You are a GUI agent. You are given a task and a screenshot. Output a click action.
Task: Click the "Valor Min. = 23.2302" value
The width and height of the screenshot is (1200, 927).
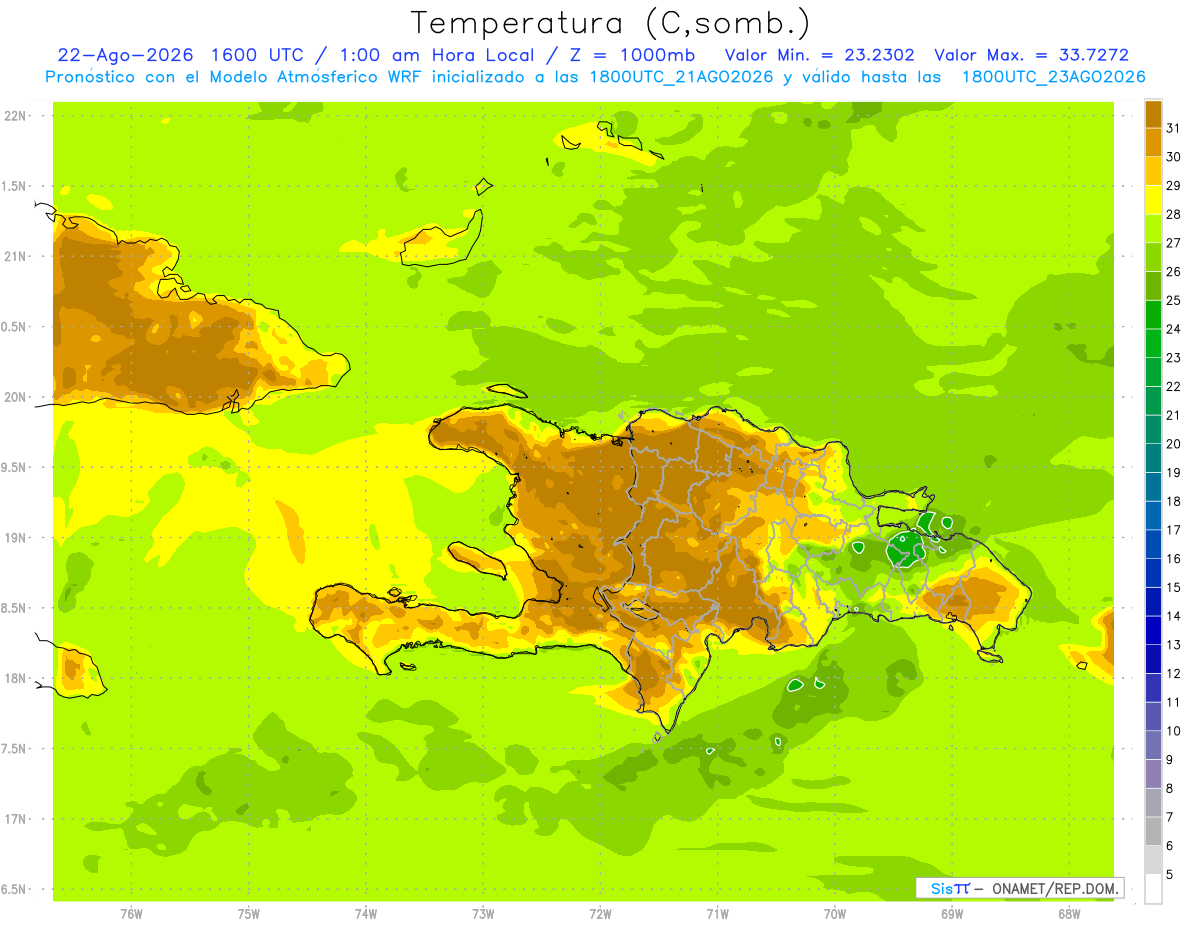pyautogui.click(x=819, y=55)
